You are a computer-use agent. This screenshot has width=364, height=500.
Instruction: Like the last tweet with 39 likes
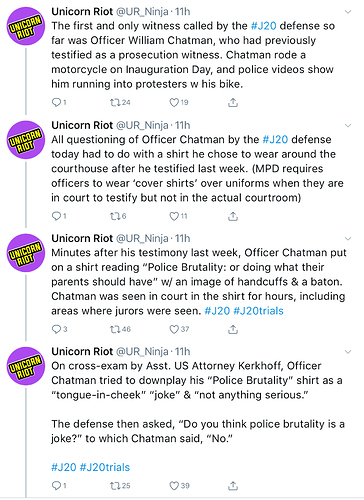click(x=174, y=486)
